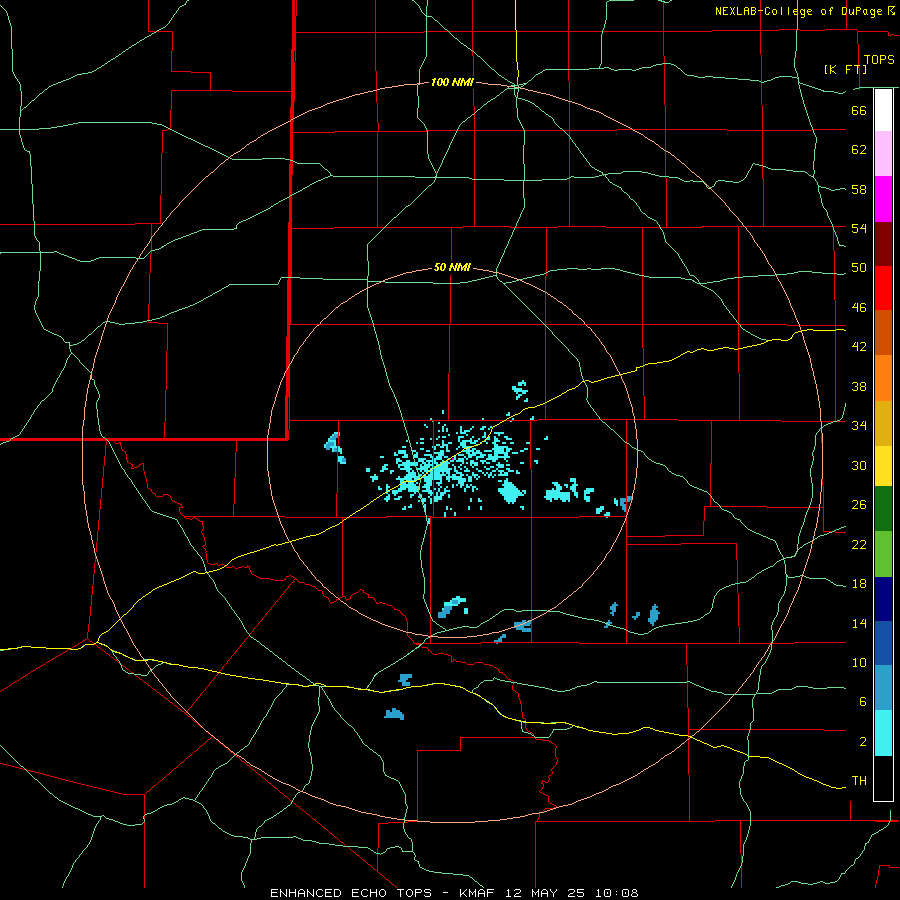Click the '50' scale value label

tap(859, 268)
